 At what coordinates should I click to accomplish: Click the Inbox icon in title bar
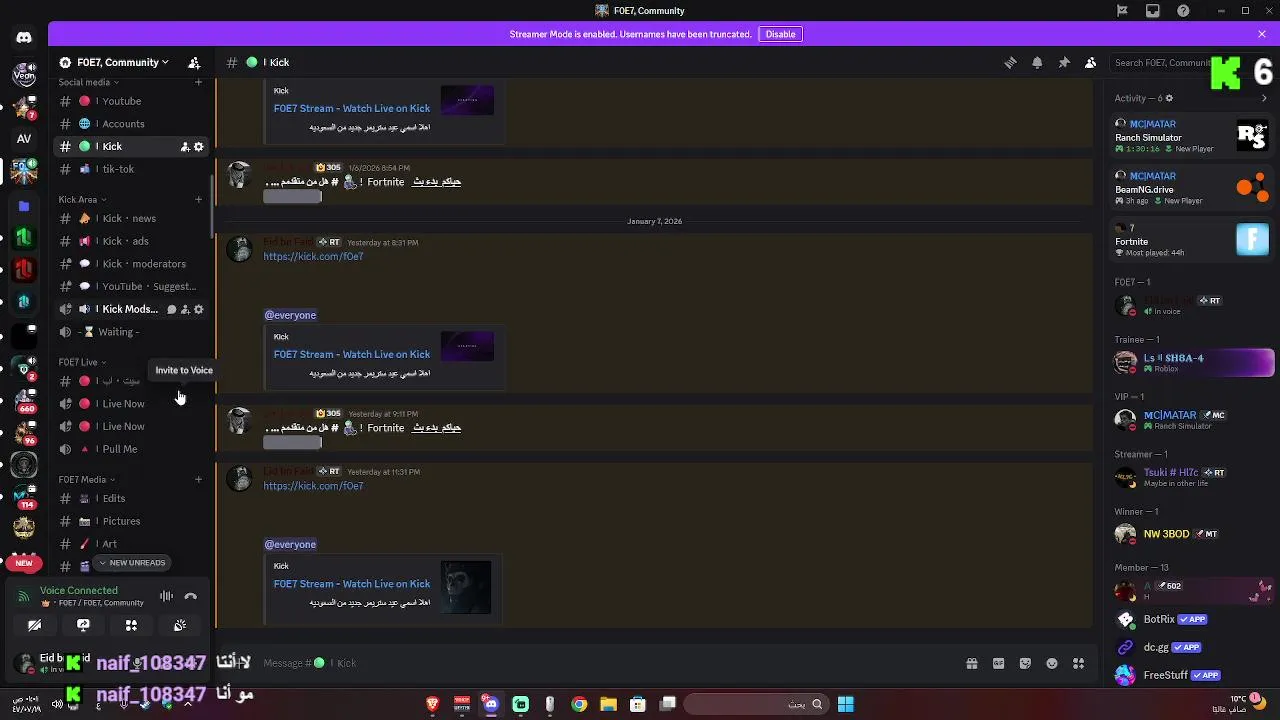pyautogui.click(x=1153, y=11)
